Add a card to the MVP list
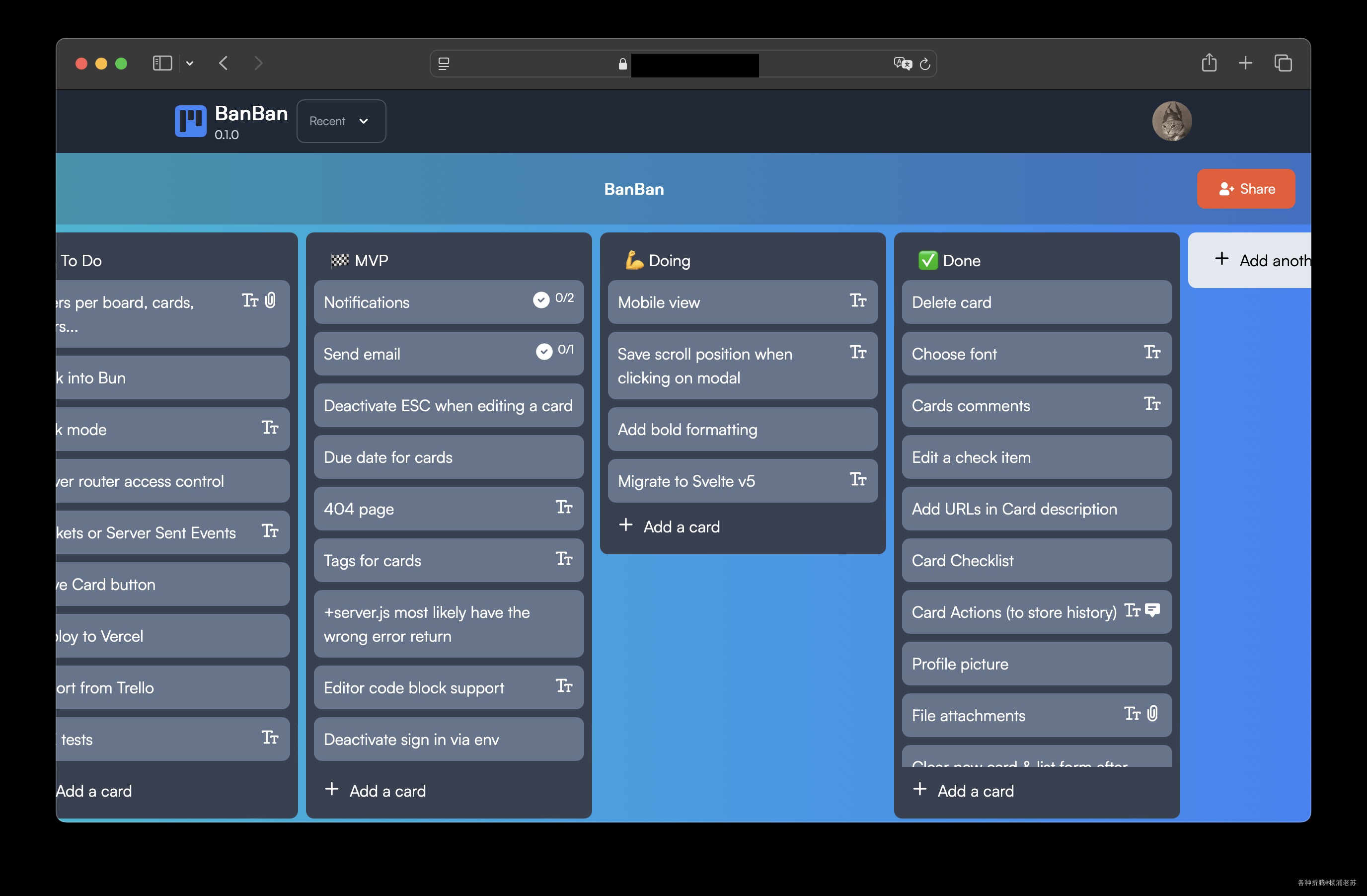 point(376,790)
